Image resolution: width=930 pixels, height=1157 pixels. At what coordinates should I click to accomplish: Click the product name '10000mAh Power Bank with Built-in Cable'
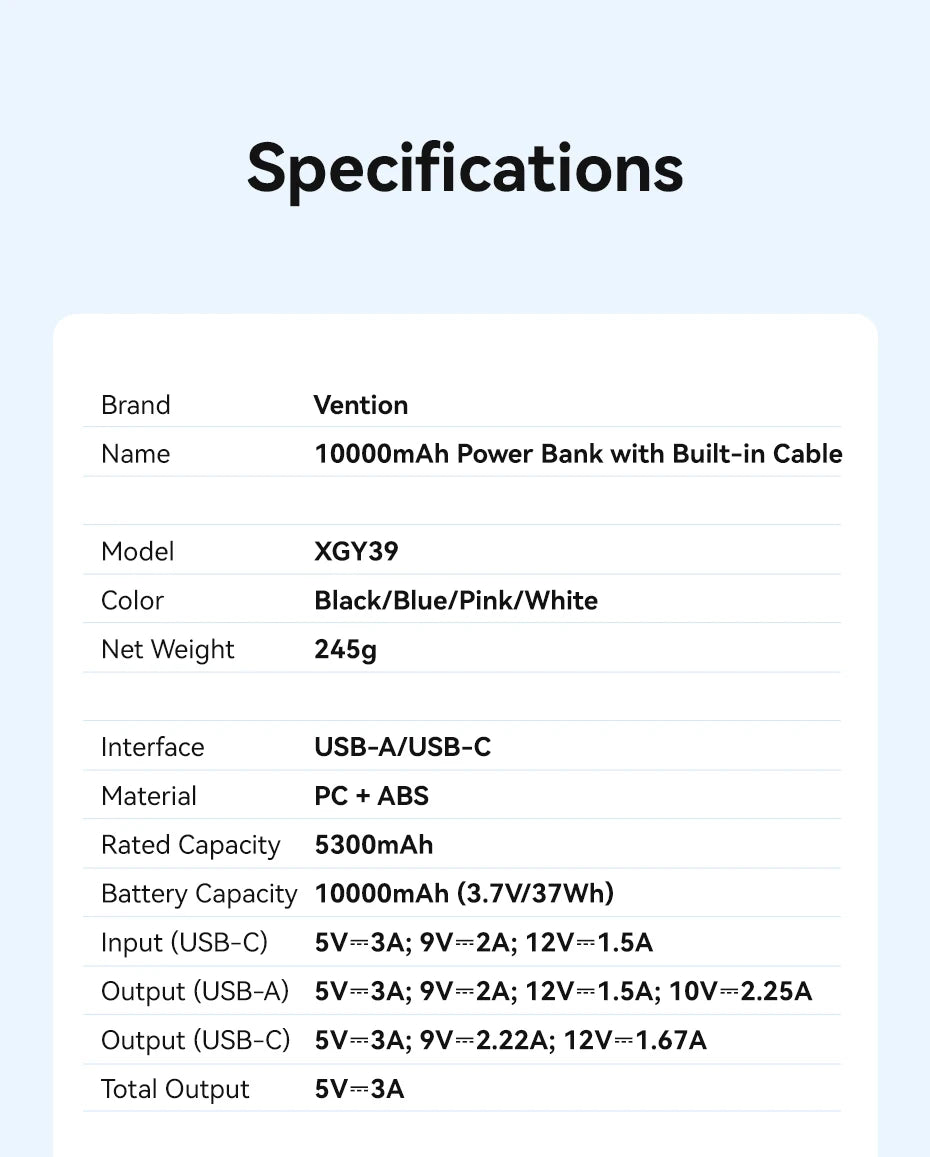point(578,454)
